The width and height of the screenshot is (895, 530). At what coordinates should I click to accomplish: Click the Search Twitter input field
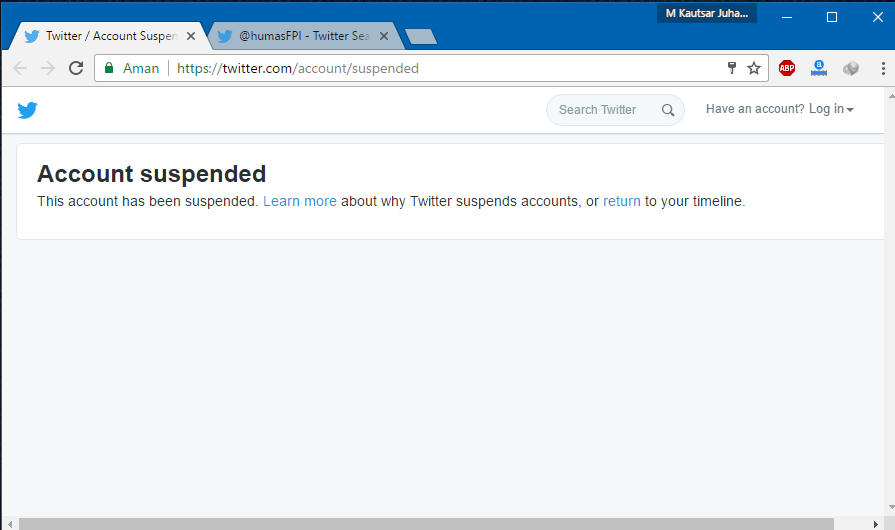(615, 110)
